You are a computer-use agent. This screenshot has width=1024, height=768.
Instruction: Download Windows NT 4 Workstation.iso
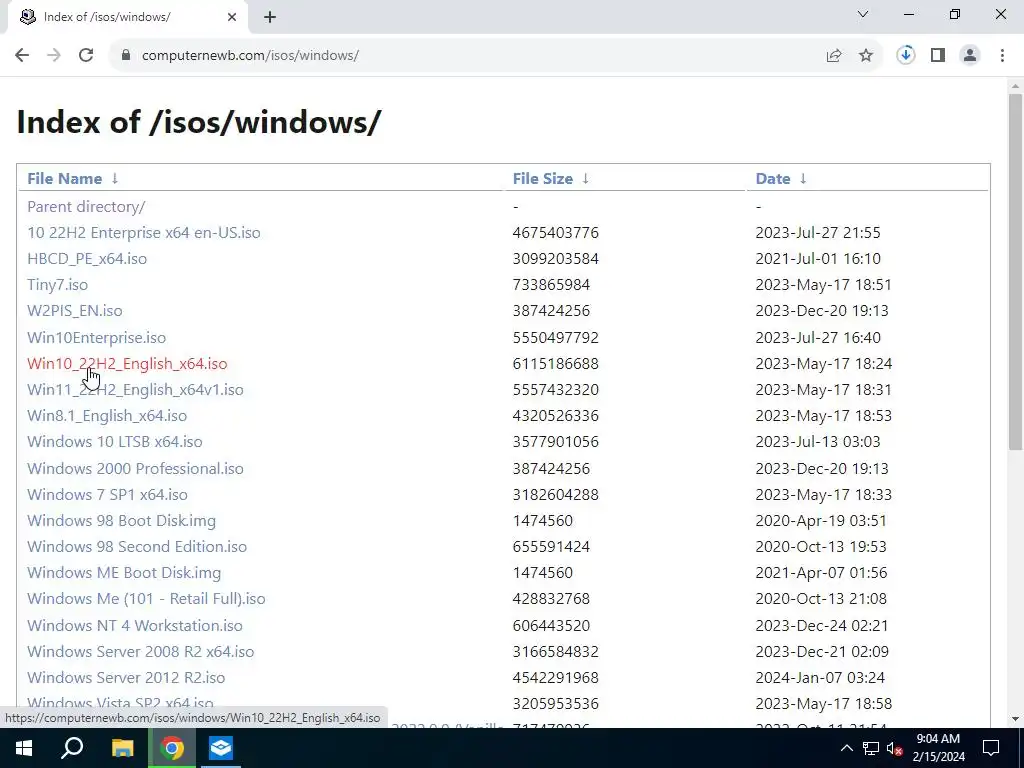point(135,626)
